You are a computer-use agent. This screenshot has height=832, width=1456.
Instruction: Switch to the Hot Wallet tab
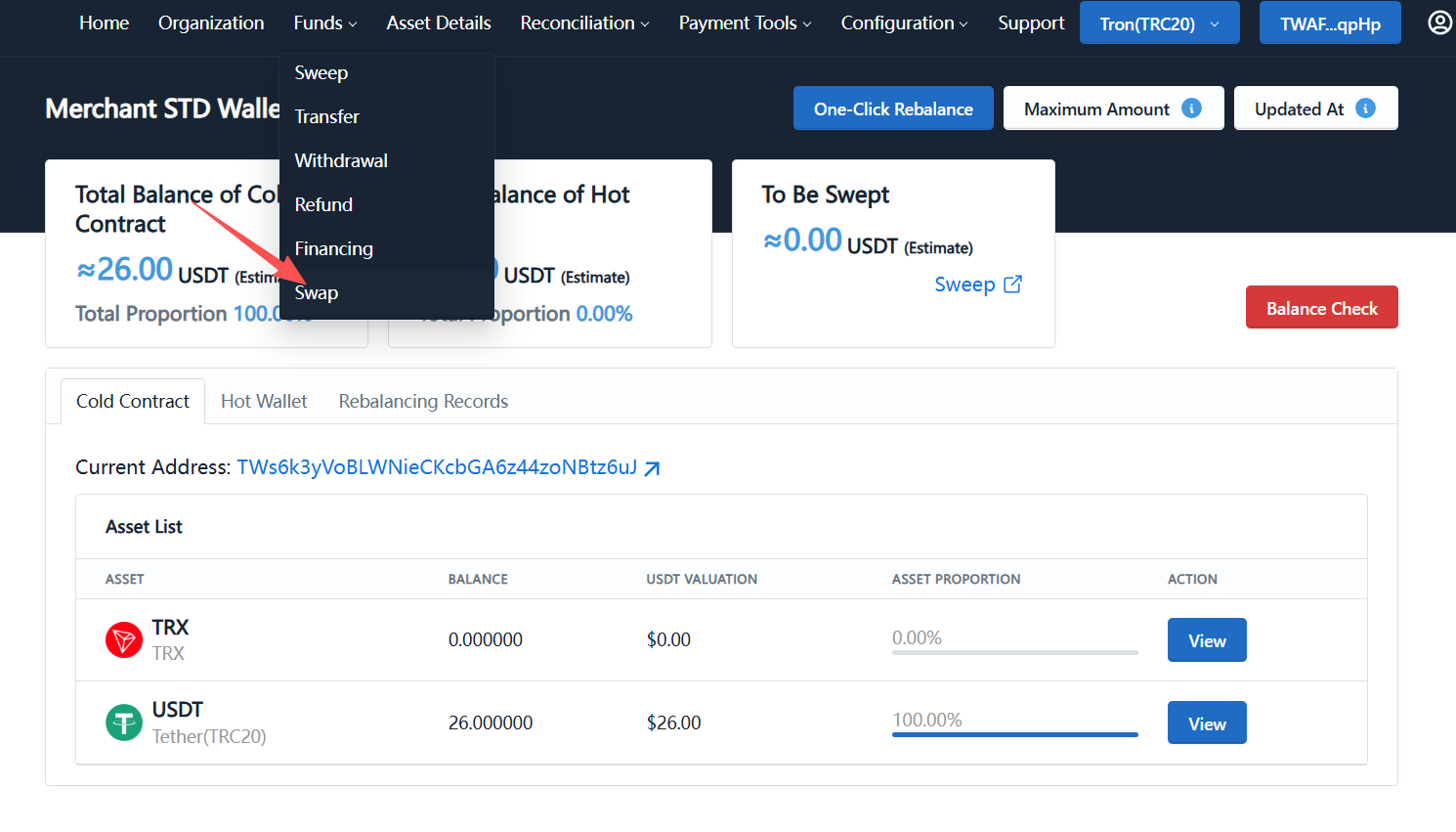[x=264, y=402]
